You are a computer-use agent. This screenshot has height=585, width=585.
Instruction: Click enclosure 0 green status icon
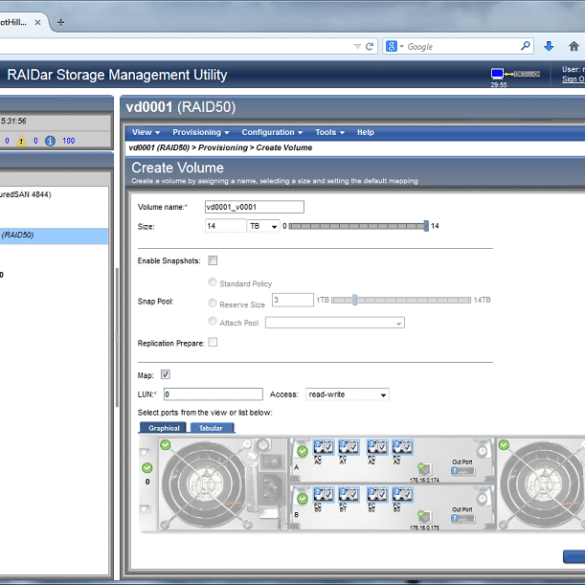(147, 468)
